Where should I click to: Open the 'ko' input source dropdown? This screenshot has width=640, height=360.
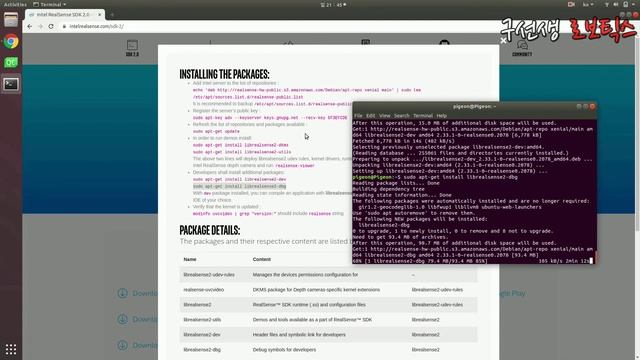pyautogui.click(x=588, y=4)
